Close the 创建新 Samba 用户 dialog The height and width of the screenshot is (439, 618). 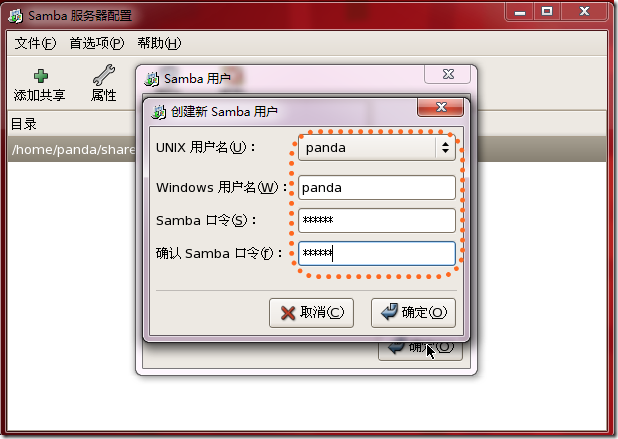[440, 107]
